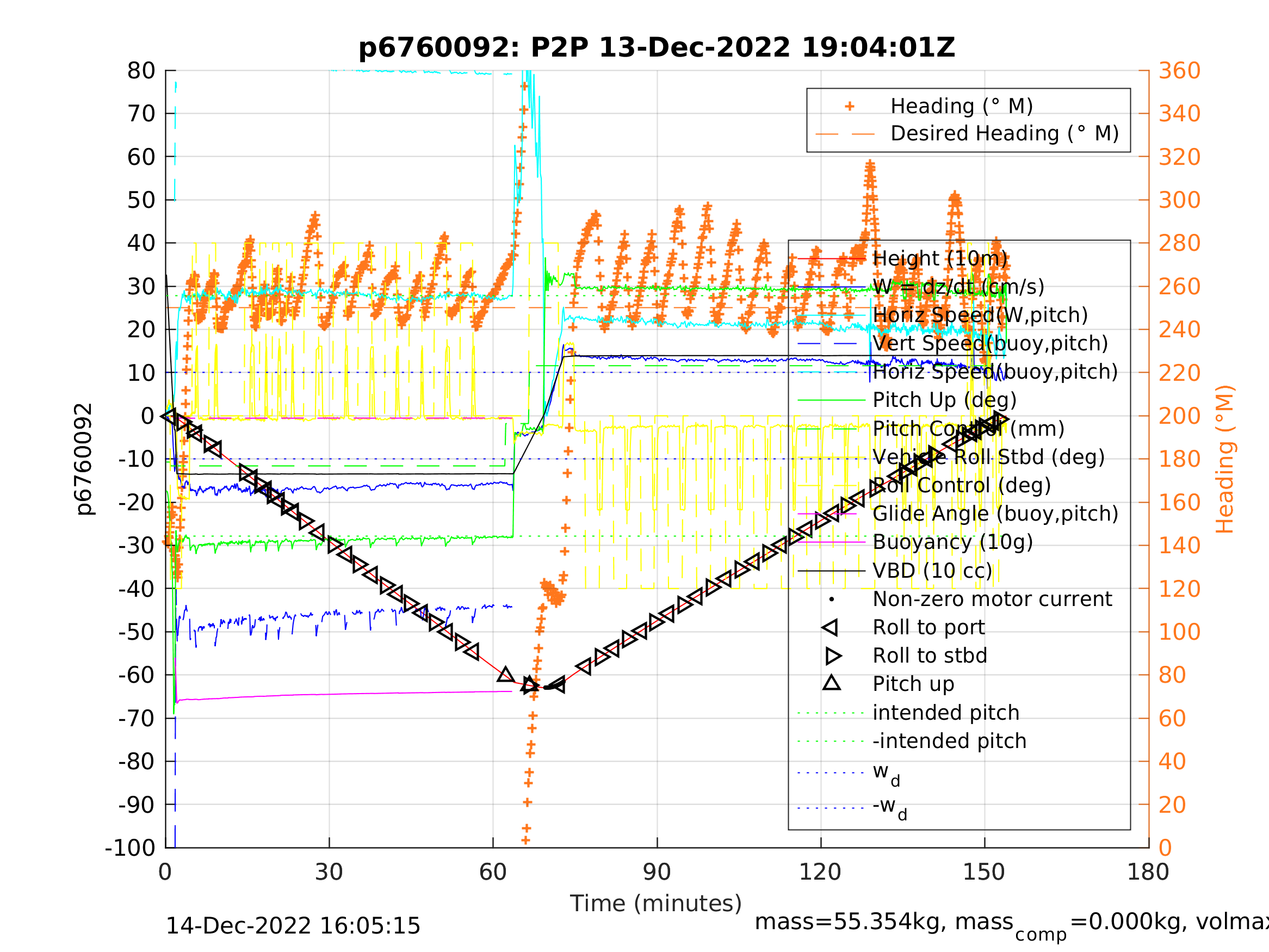Click the left axis tick label '-100'
Screen dimensions: 1269x952
point(130,848)
